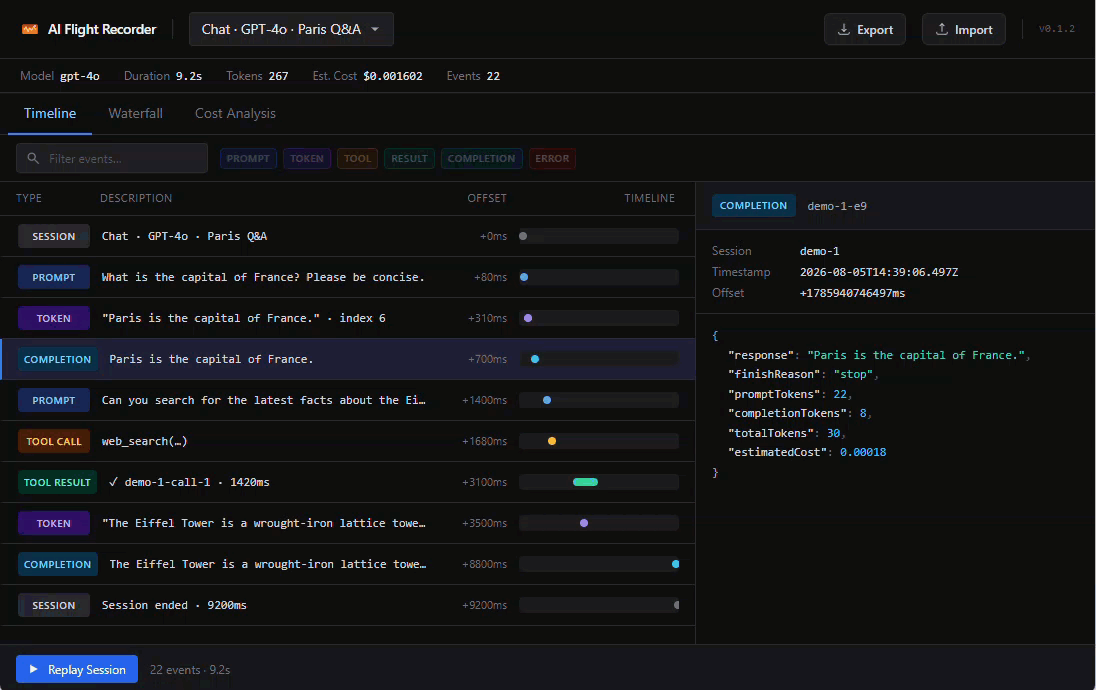Viewport: 1096px width, 690px height.
Task: Click the upload icon in Import button
Action: pyautogui.click(x=942, y=29)
